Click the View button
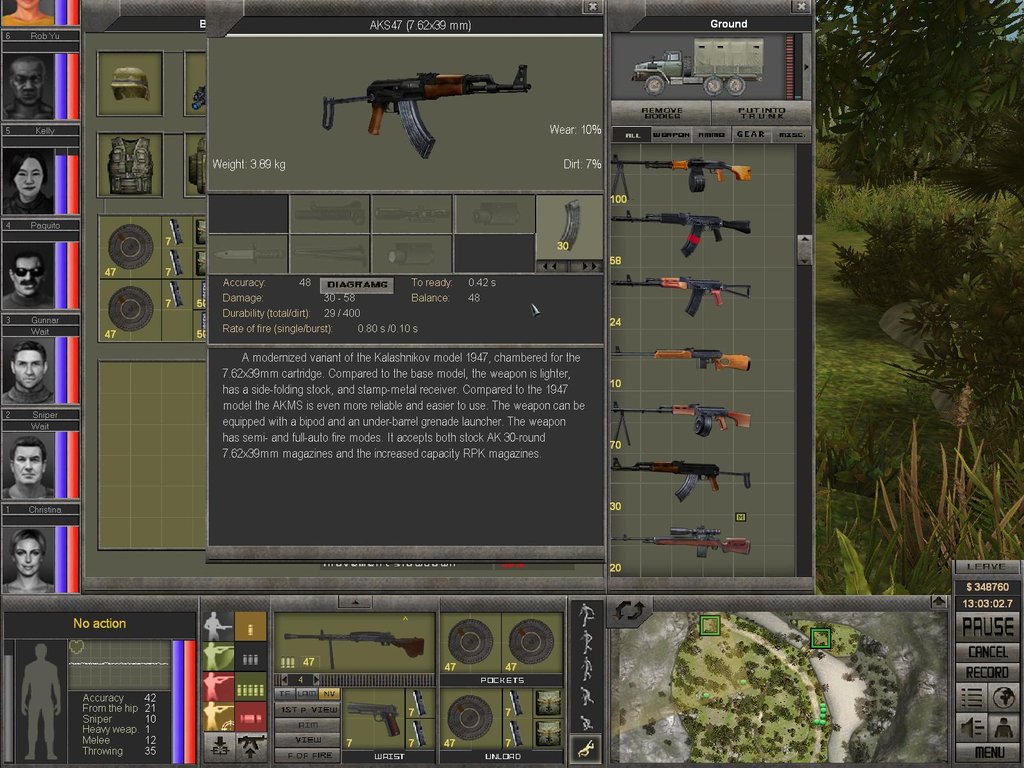This screenshot has height=768, width=1024. pyautogui.click(x=308, y=740)
